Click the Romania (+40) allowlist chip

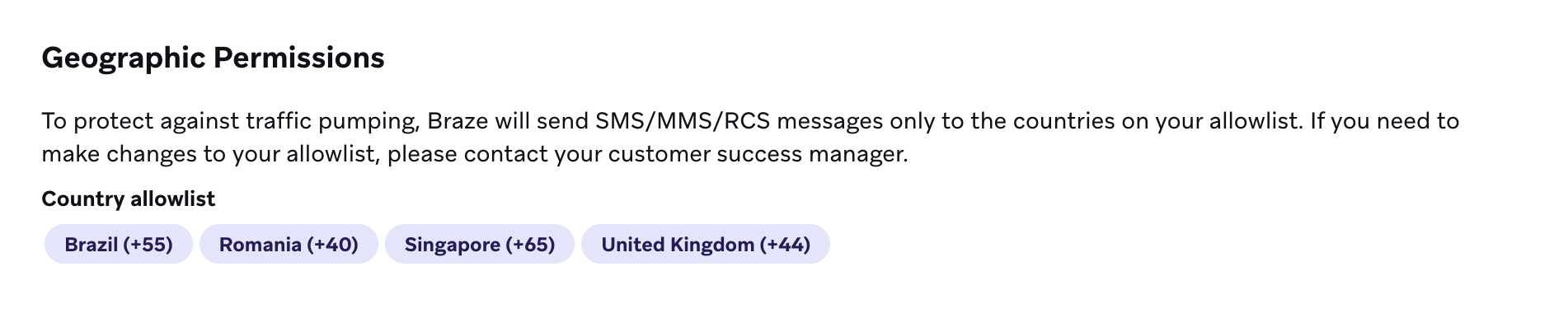(x=289, y=245)
